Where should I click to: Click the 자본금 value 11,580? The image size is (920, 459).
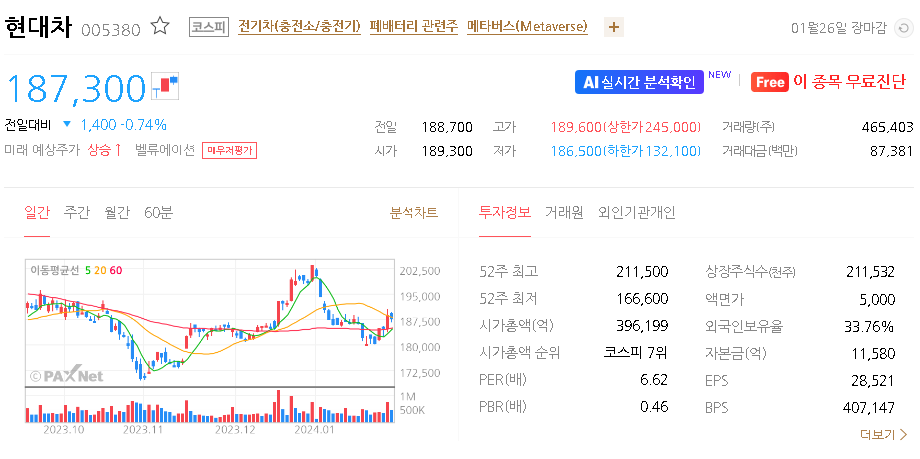[x=873, y=353]
